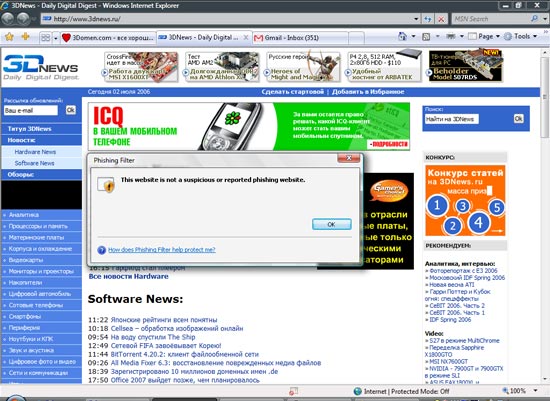Open 'How does Phishing Filter help protect me?' link
Screen dimensions: 550x401
[x=162, y=250]
